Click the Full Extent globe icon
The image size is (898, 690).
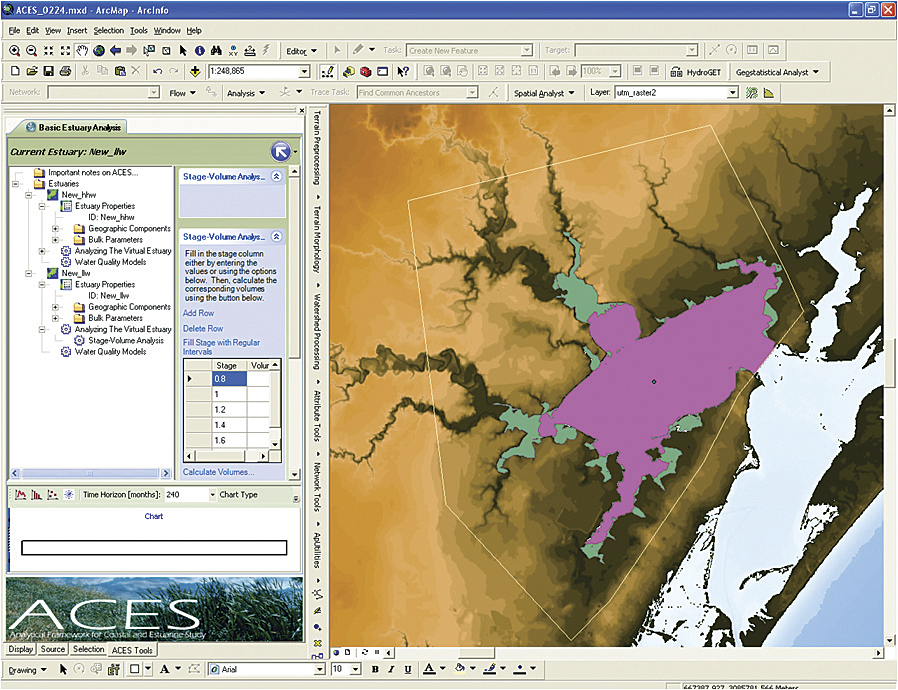[x=98, y=50]
